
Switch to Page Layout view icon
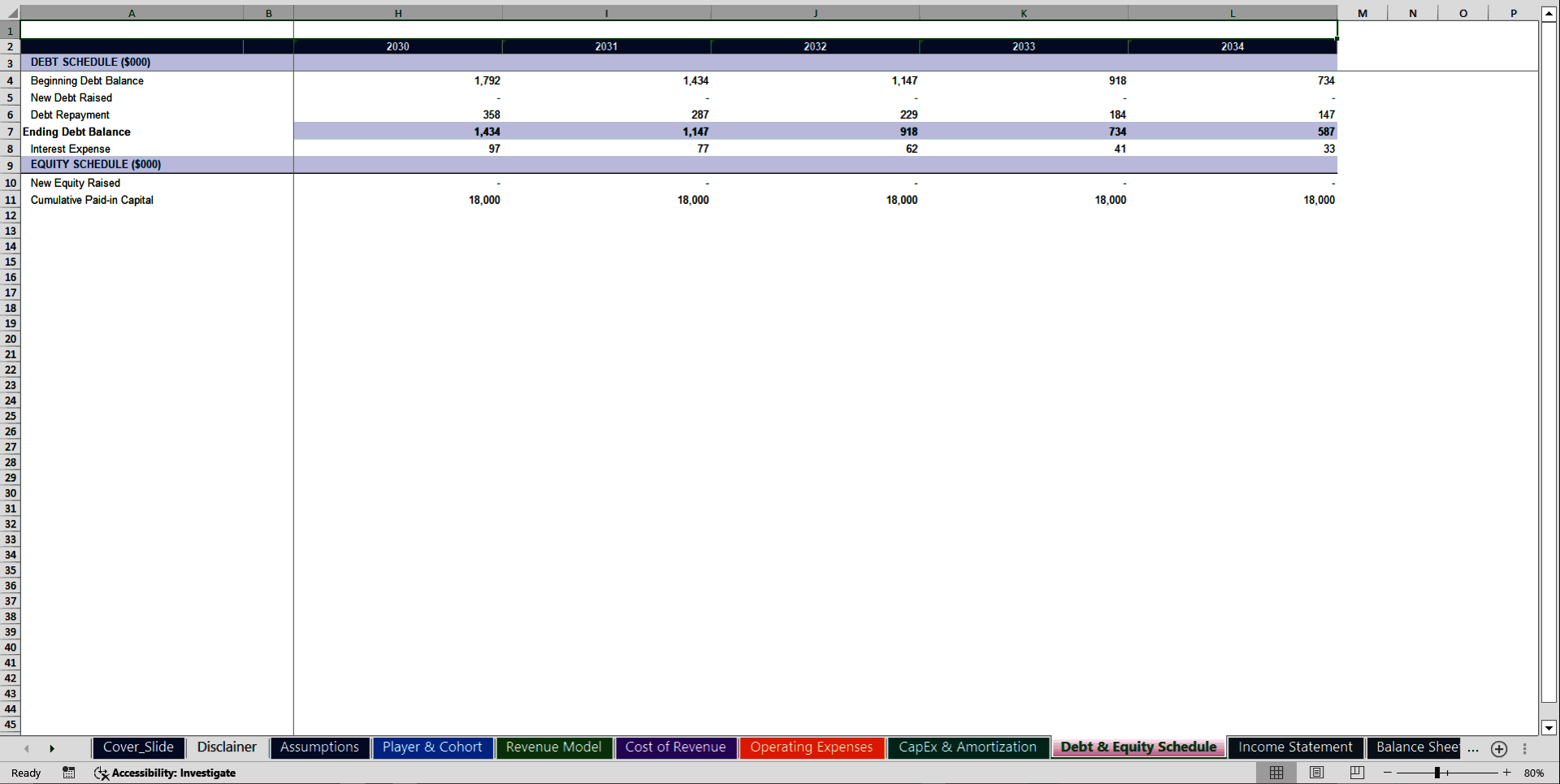(x=1316, y=773)
